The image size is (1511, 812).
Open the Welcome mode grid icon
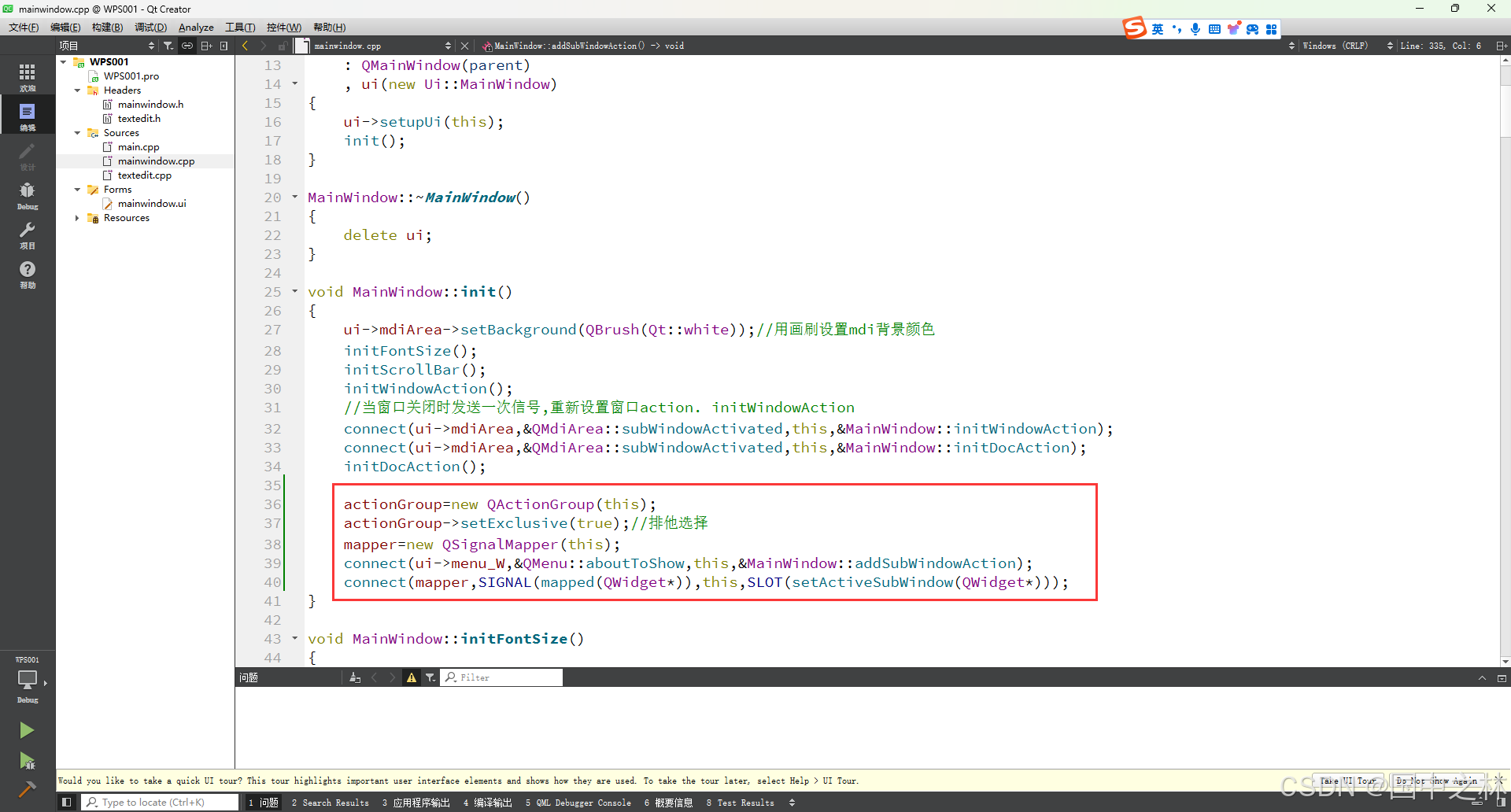[x=28, y=76]
